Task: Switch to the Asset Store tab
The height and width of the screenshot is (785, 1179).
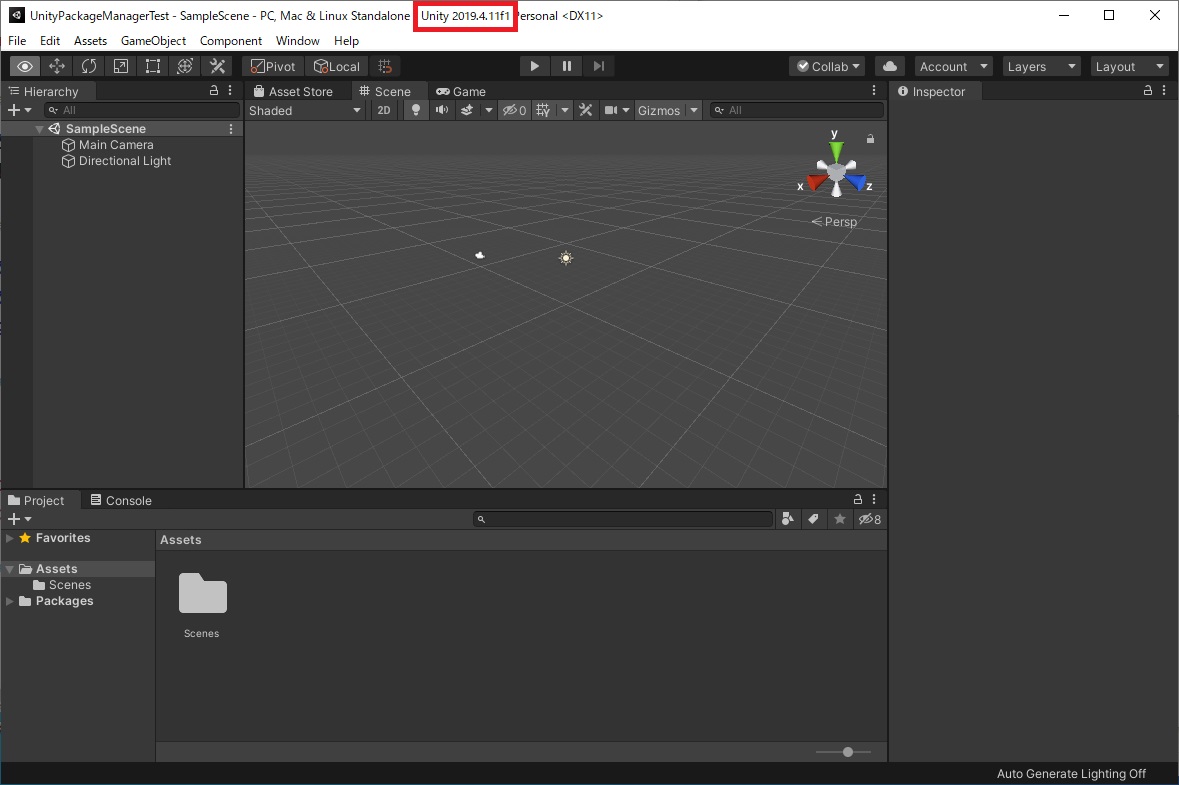Action: click(293, 91)
